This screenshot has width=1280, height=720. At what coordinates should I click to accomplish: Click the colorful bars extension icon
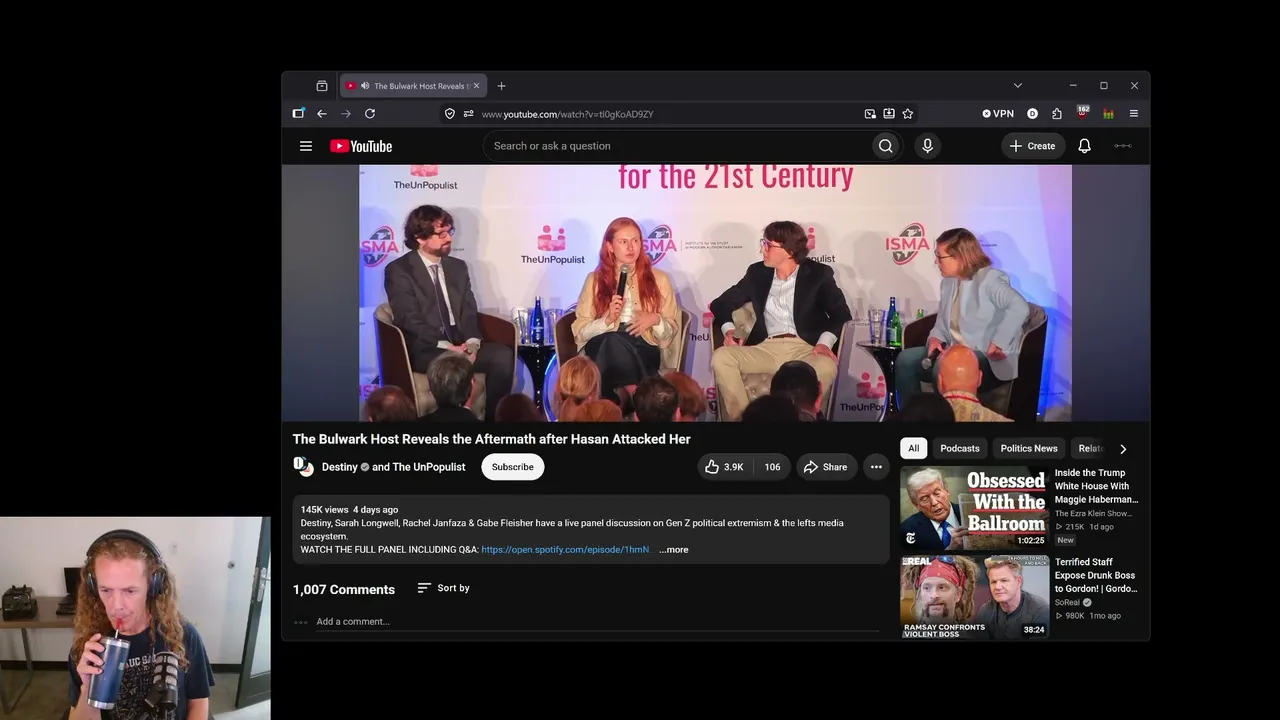point(1108,114)
